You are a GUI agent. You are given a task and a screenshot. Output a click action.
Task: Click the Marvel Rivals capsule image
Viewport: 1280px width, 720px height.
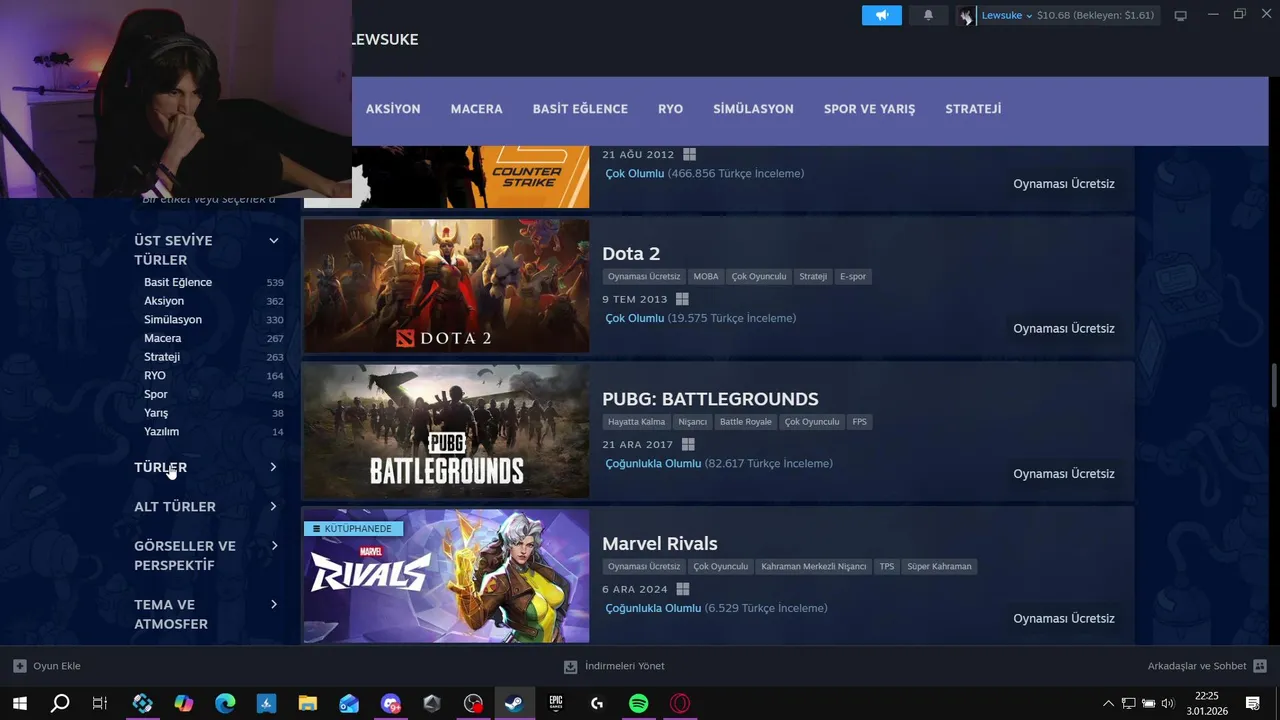pos(446,576)
